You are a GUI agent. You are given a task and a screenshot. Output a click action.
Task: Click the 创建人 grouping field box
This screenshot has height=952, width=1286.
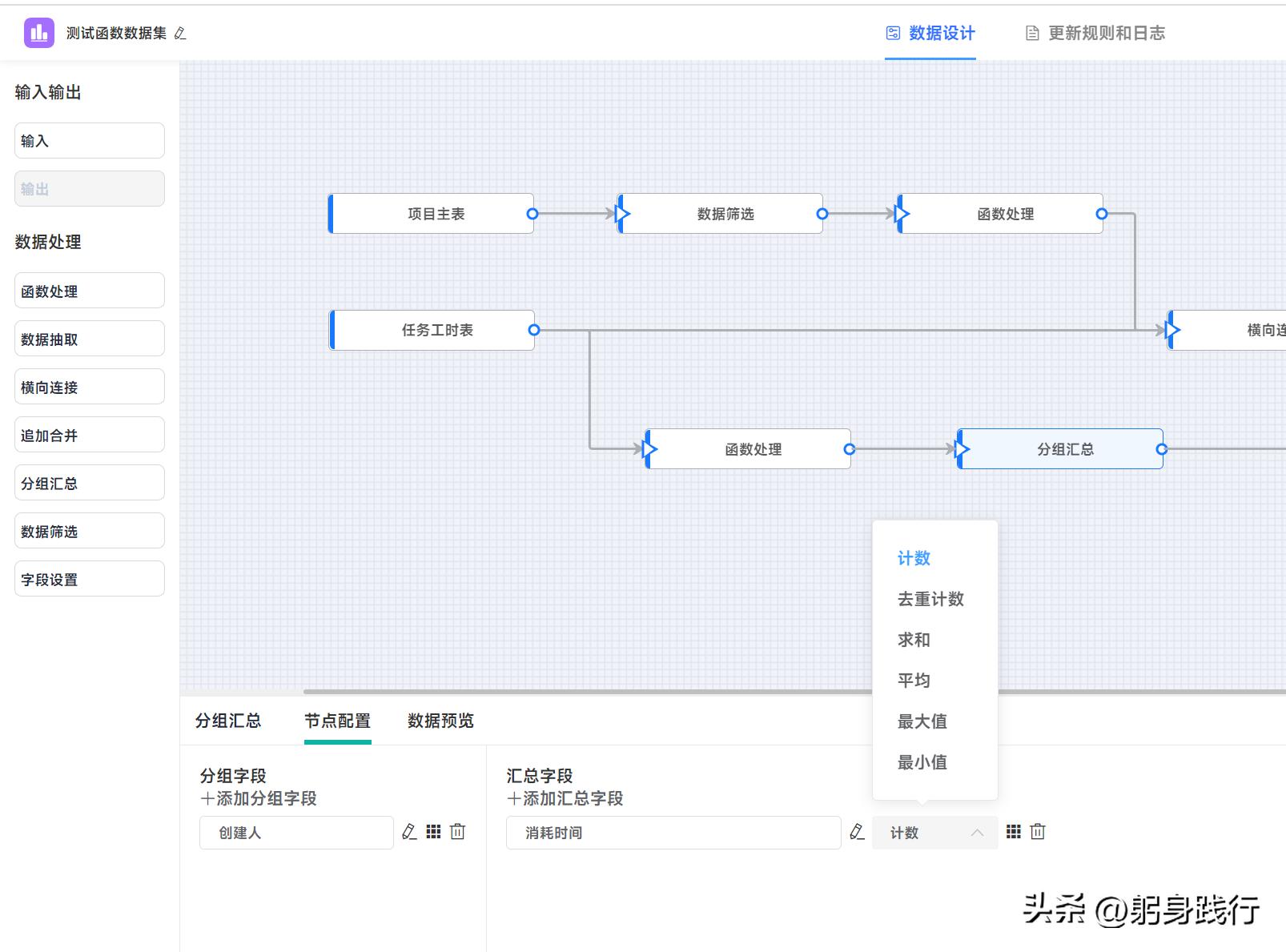click(296, 833)
